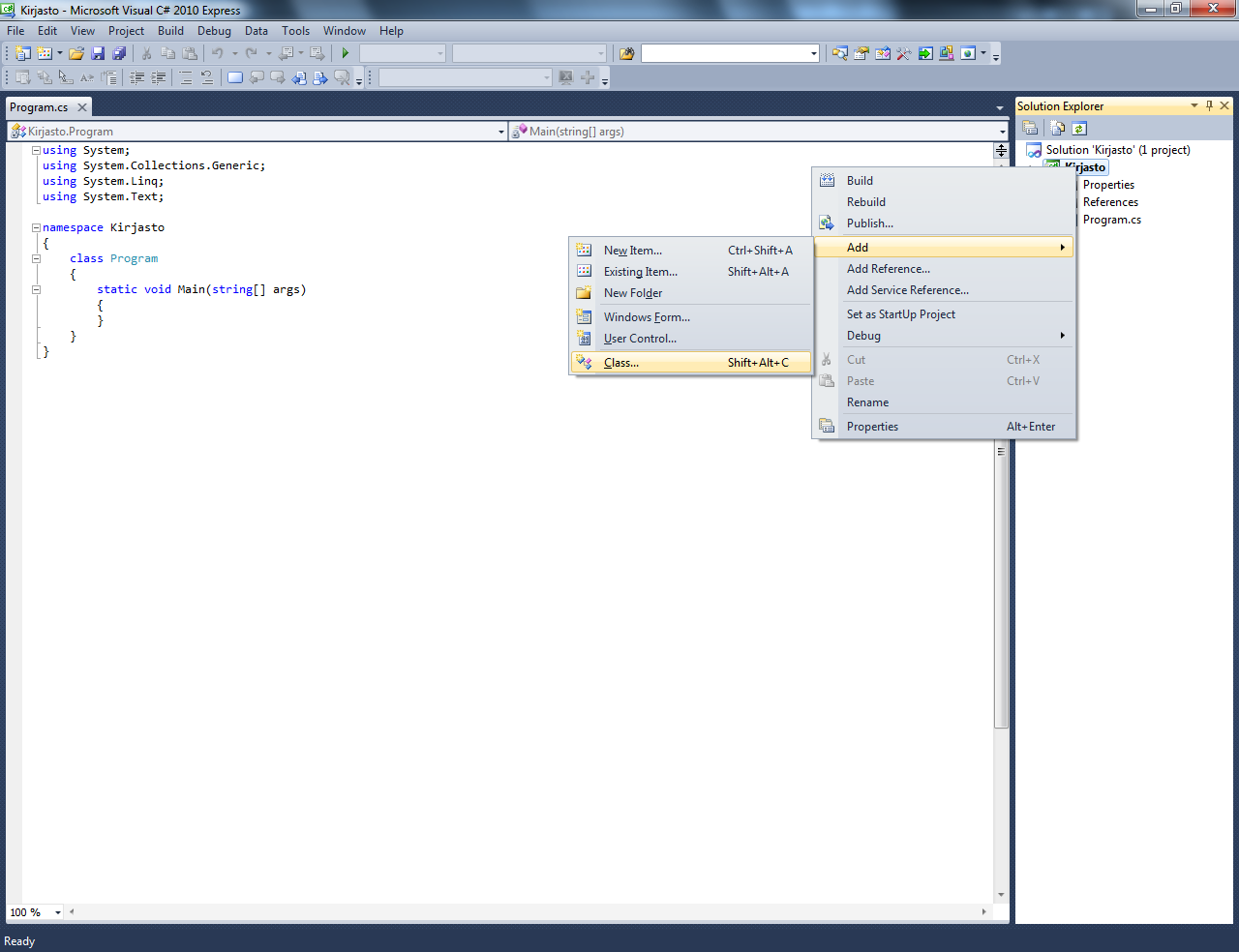Click the Display Object Member List icon
Viewport: 1239px width, 952px height.
point(22,77)
